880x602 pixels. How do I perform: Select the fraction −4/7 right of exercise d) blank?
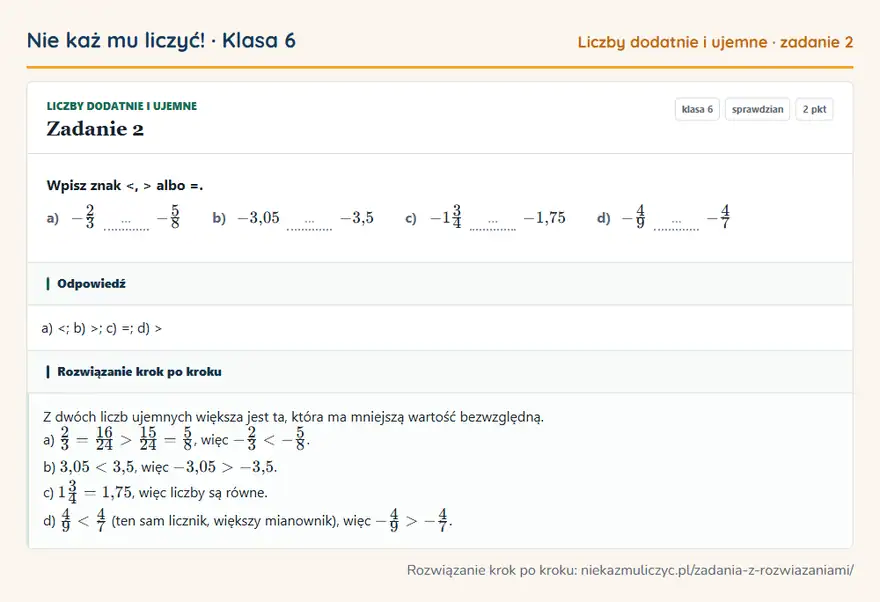(718, 217)
